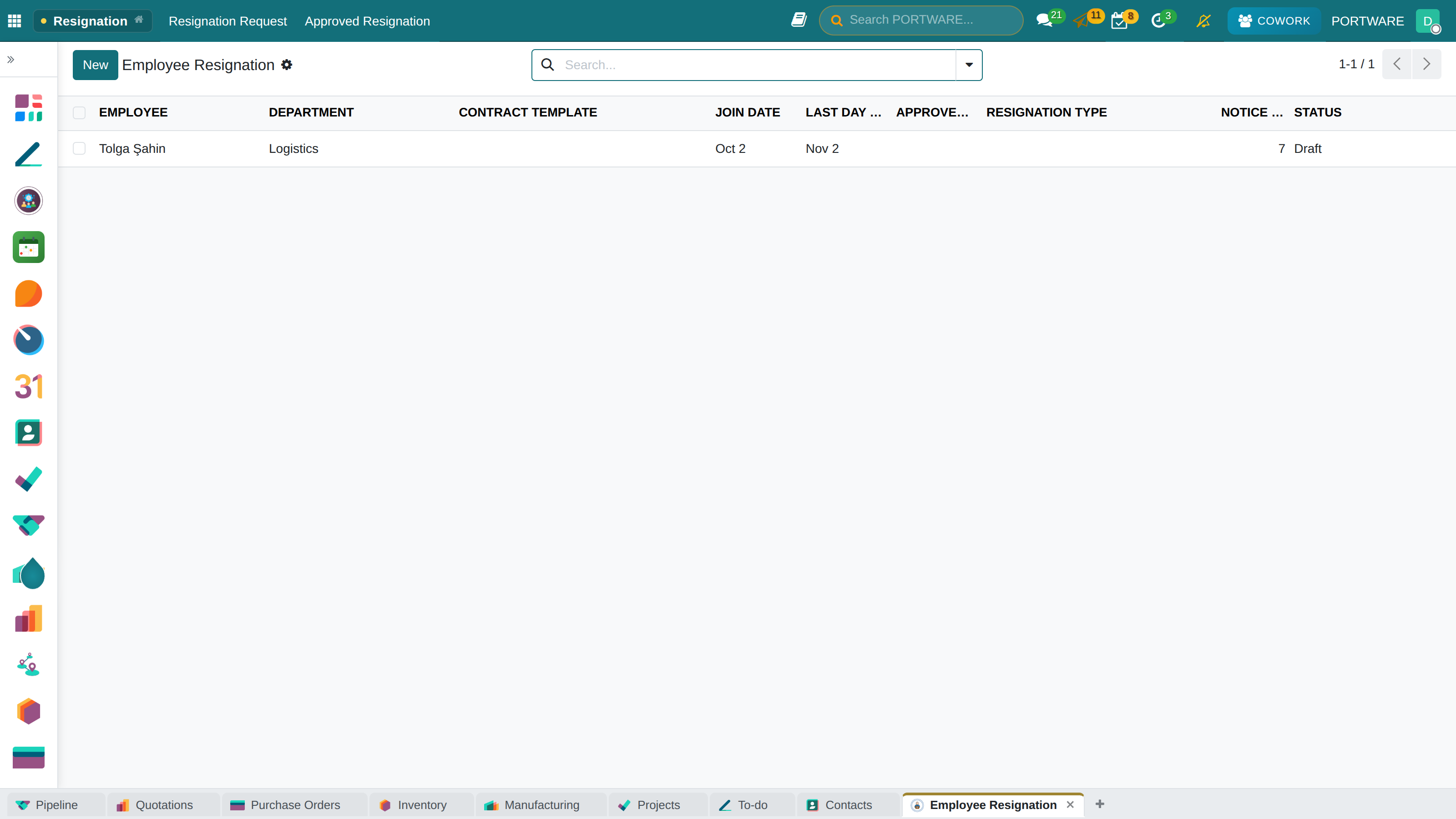Open the user avatar menu
1456x819 pixels.
coord(1428,21)
